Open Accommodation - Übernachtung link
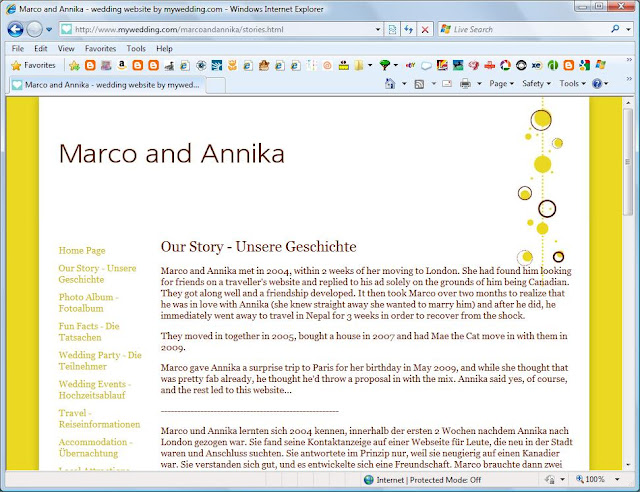640x492 pixels. [x=96, y=447]
